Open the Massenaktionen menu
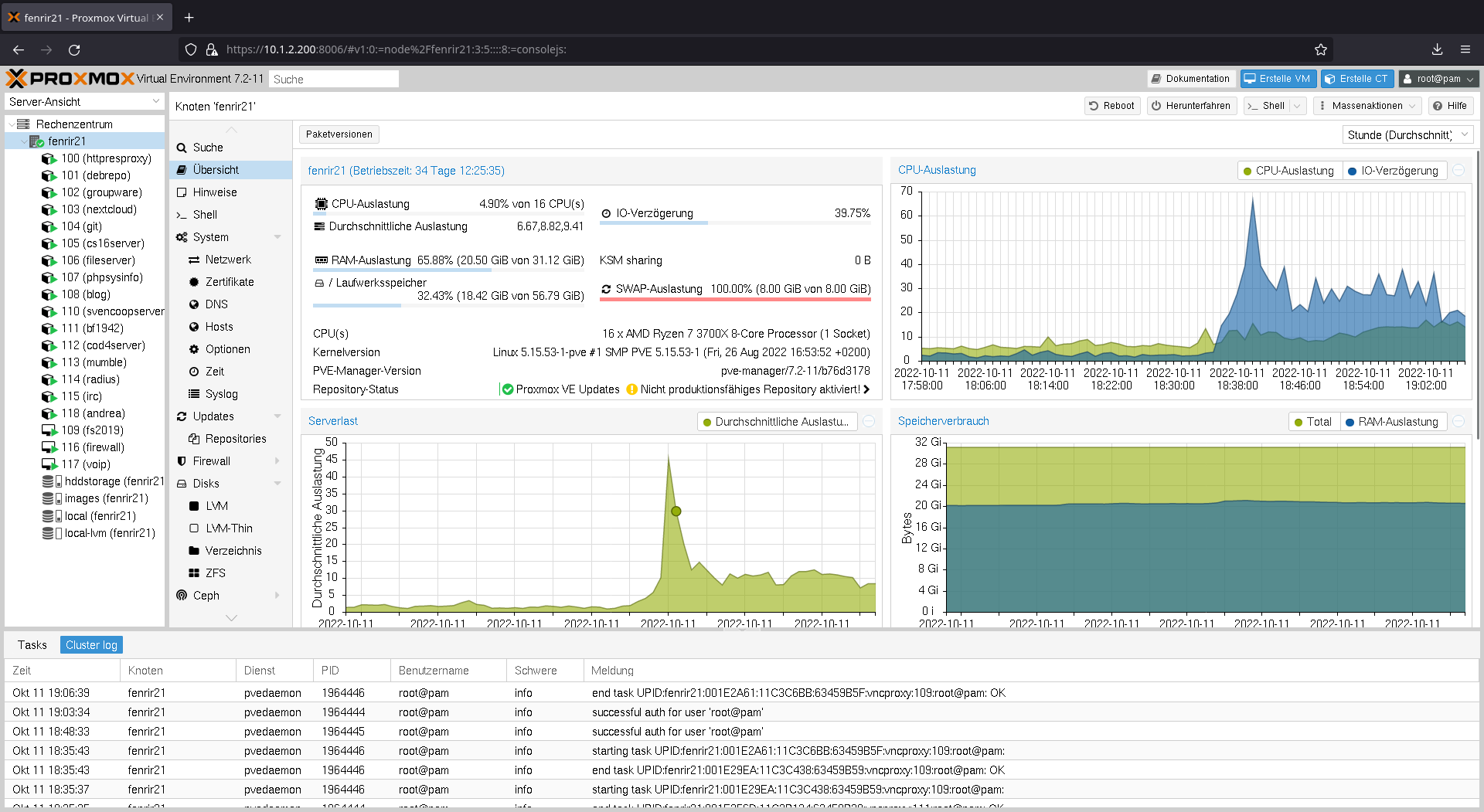The height and width of the screenshot is (812, 1484). 1367,106
